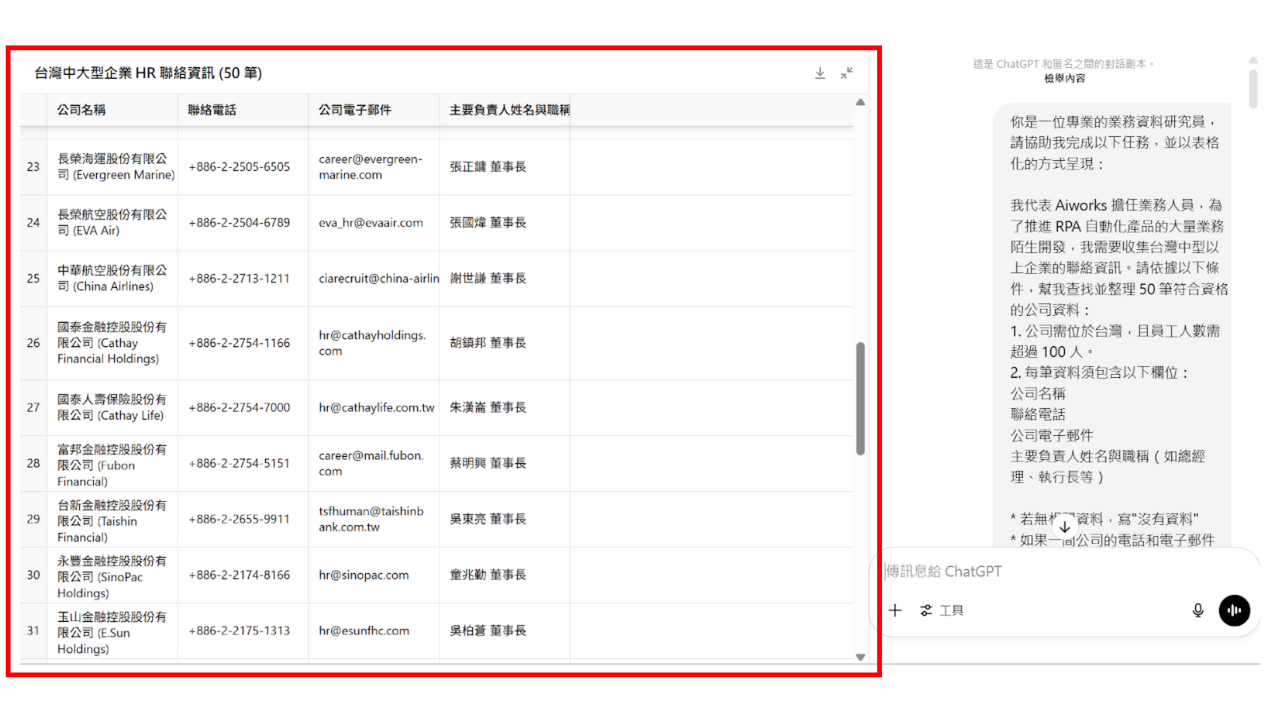This screenshot has height=720, width=1280.
Task: Click the career@evergreen-marine.com email cell
Action: (374, 167)
